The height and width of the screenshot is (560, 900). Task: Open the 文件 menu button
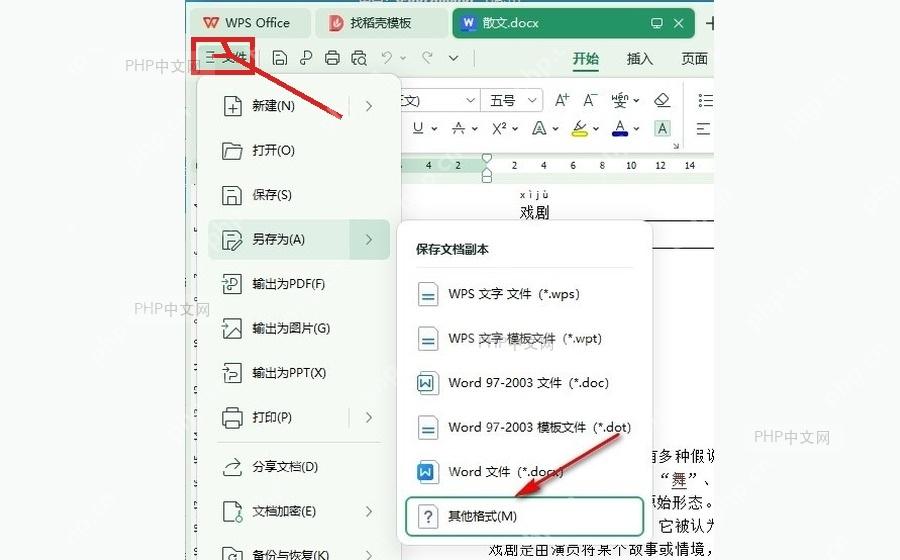[x=225, y=57]
